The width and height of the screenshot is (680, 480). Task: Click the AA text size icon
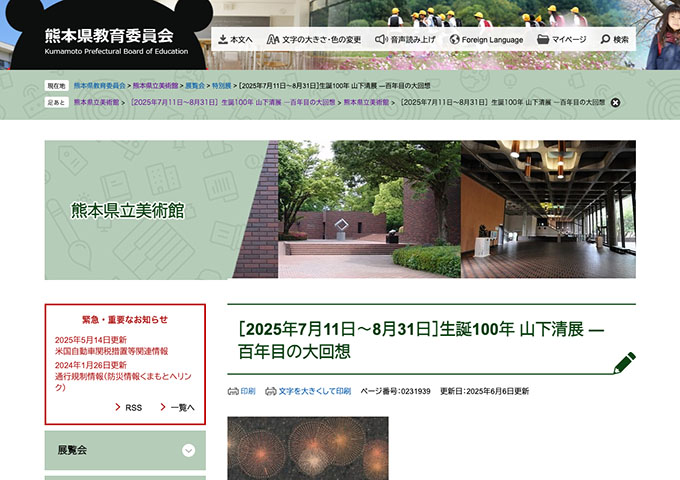click(x=273, y=39)
